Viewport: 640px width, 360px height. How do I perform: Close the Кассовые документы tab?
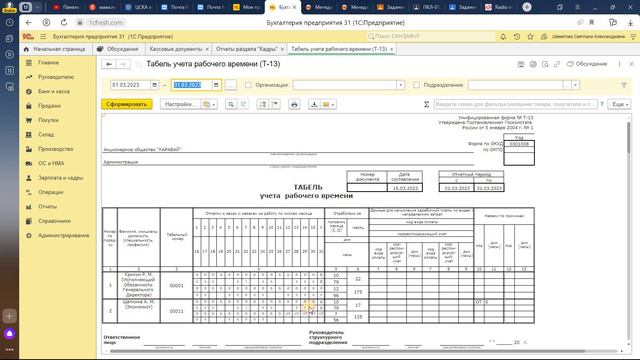[207, 49]
